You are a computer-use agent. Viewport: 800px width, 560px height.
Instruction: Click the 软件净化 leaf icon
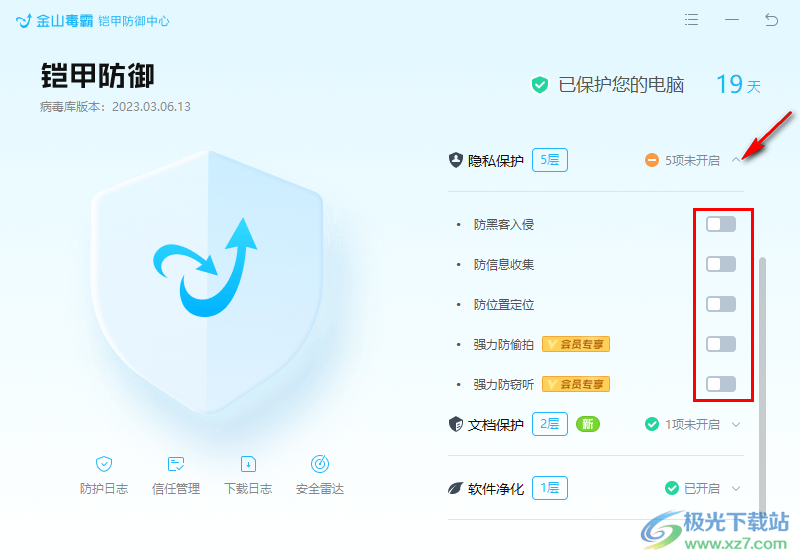(x=456, y=488)
